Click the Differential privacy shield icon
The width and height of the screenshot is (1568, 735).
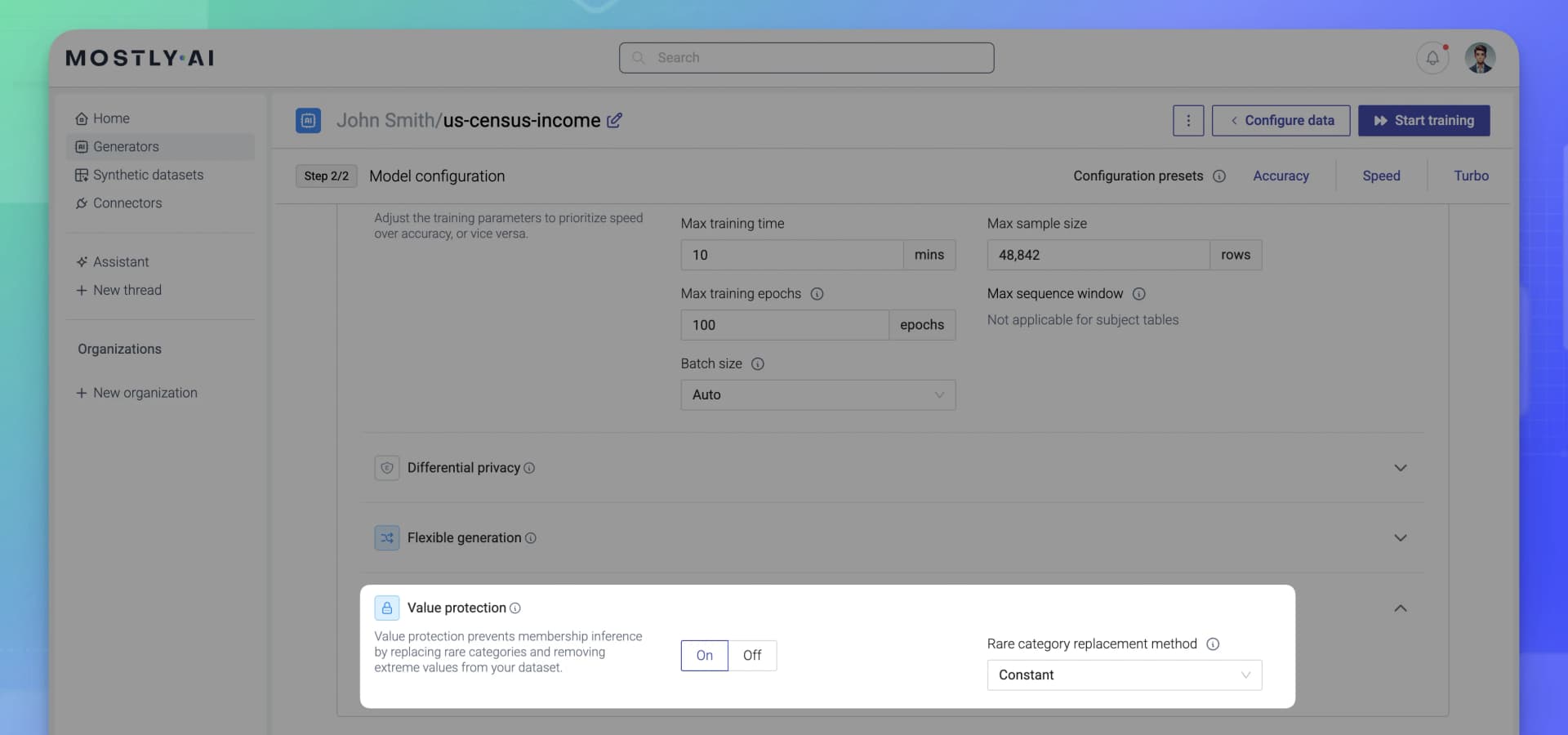387,468
